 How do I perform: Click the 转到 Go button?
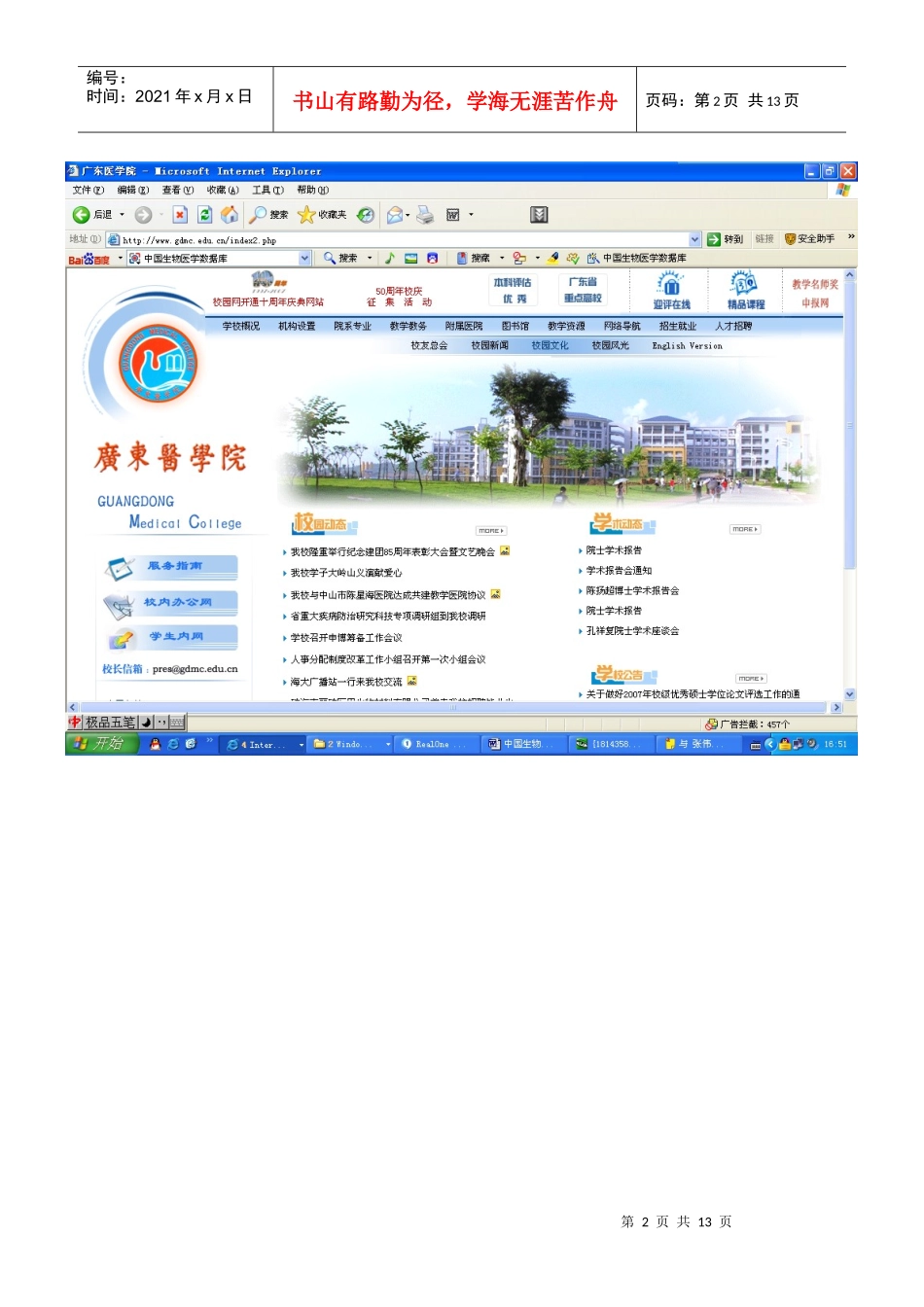coord(726,239)
